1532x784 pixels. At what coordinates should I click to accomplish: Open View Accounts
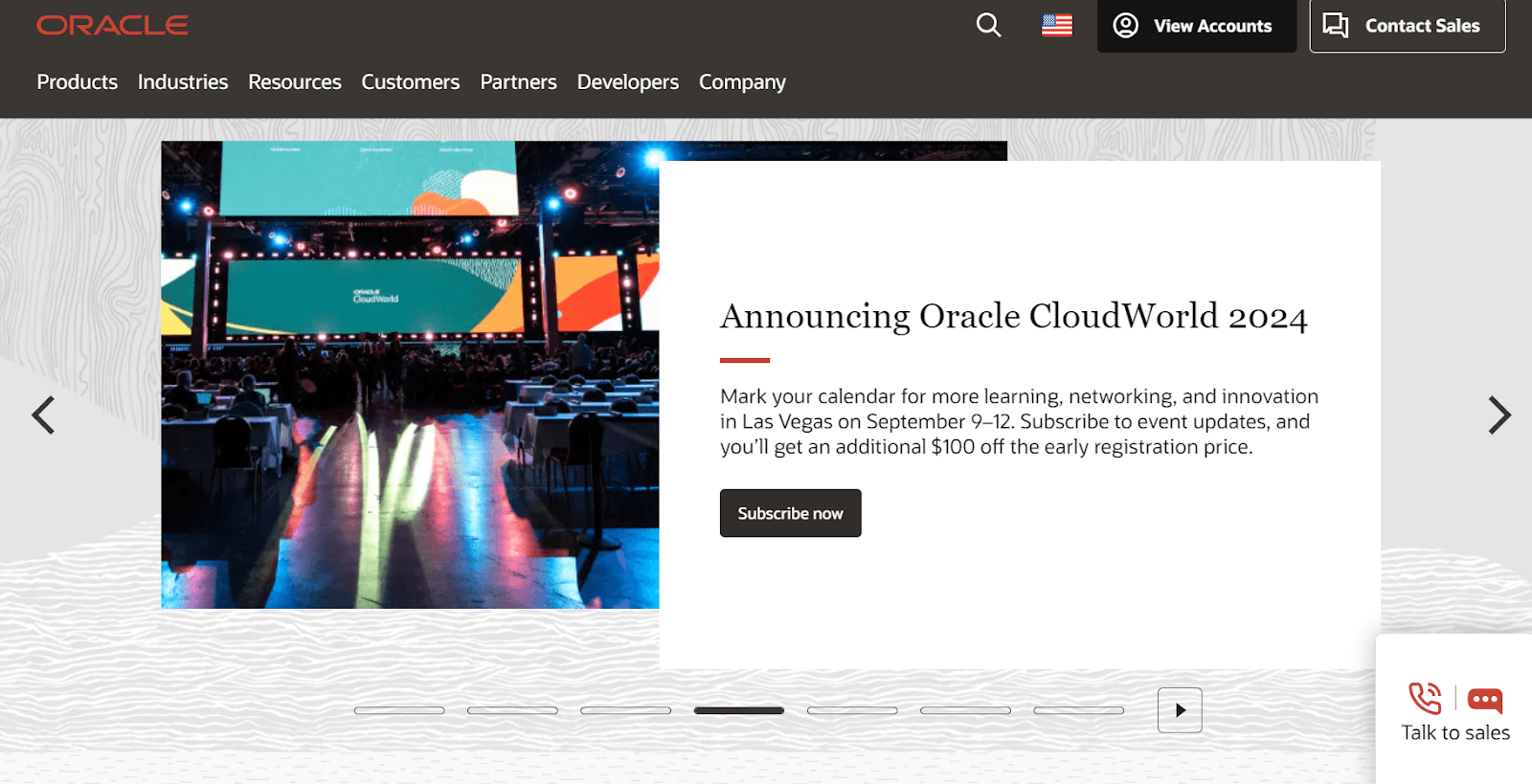tap(1196, 26)
